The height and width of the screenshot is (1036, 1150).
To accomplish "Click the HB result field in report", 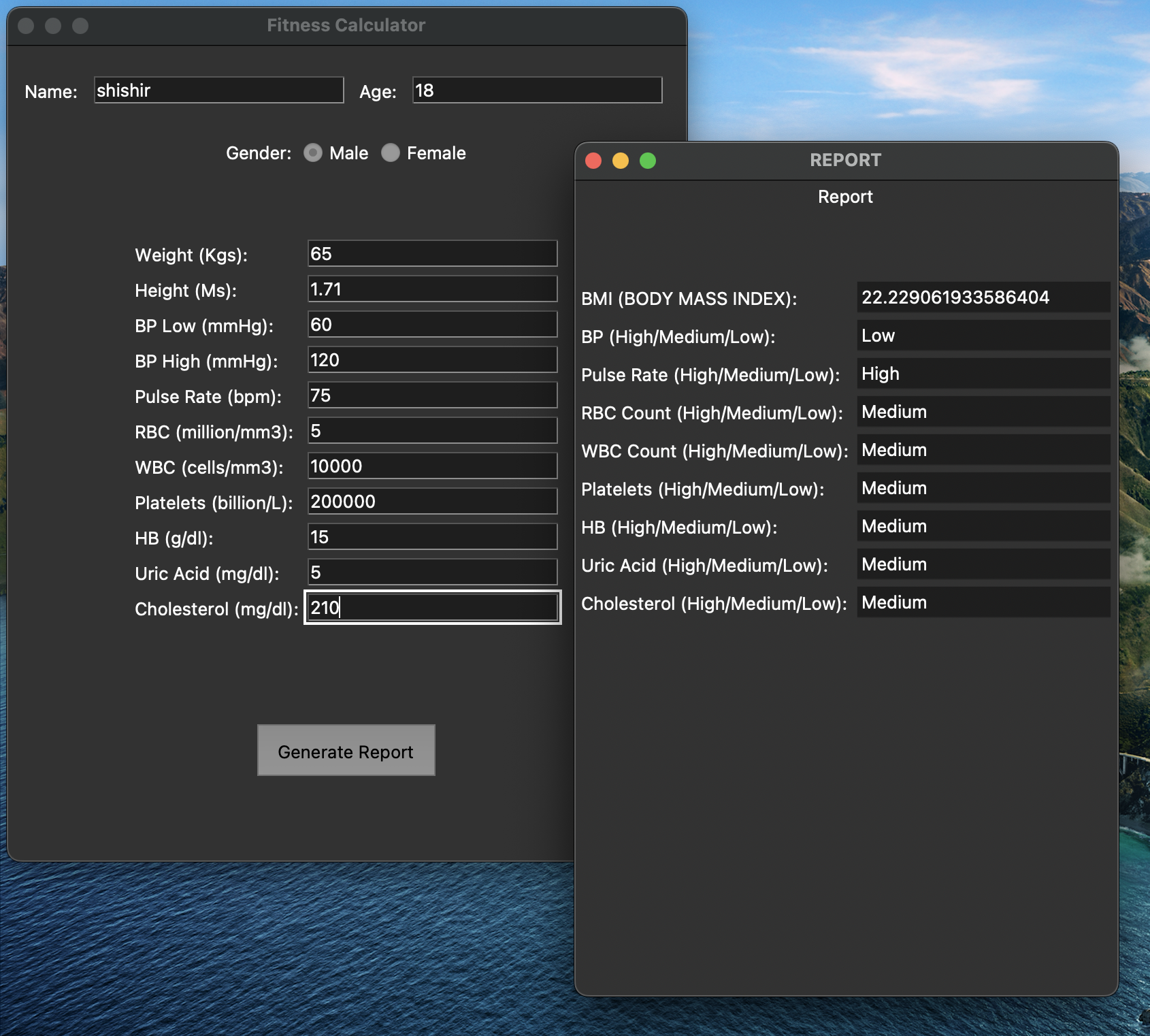I will 984,526.
